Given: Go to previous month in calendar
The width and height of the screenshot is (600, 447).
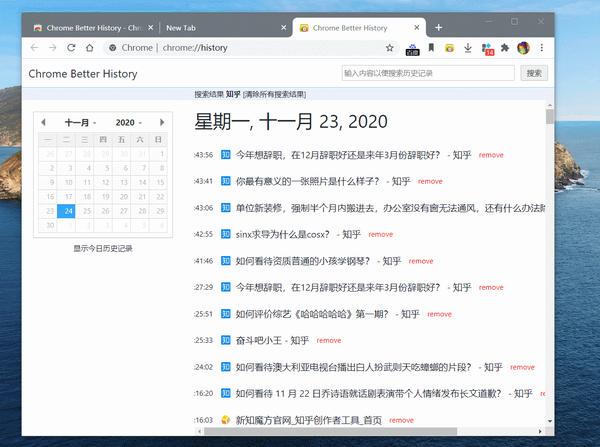Looking at the screenshot, I should click(x=43, y=122).
